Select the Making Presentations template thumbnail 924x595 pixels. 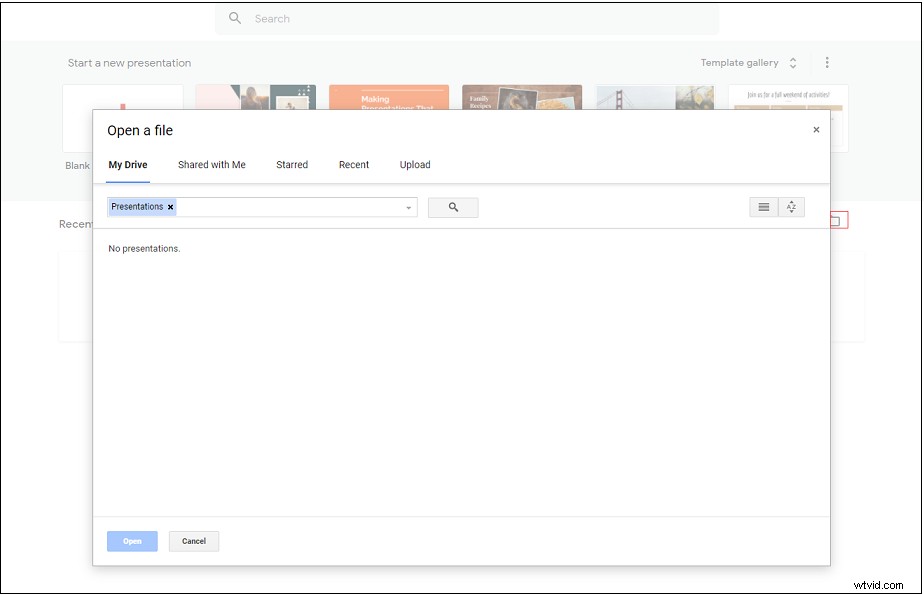click(x=389, y=100)
